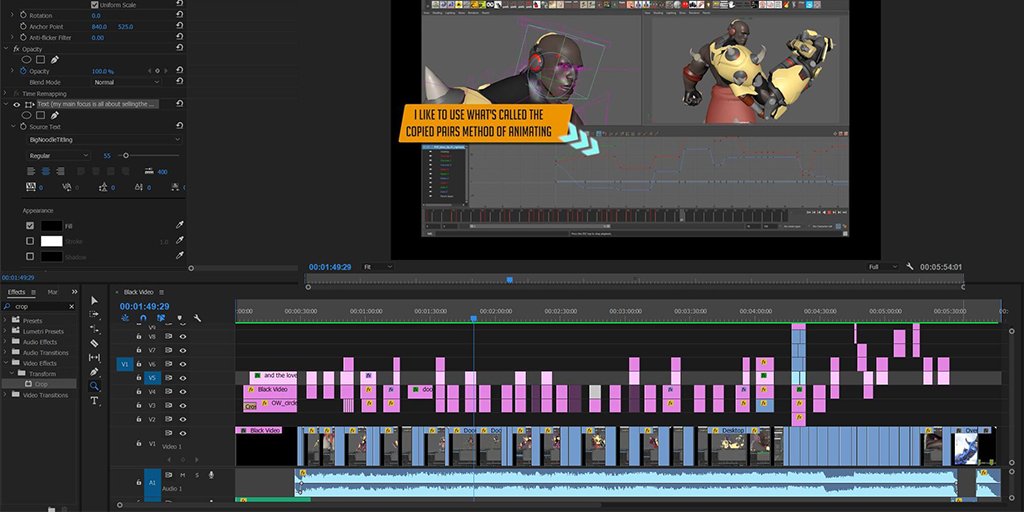Target video track V5
Screen dimensions: 1024x512
pos(152,377)
